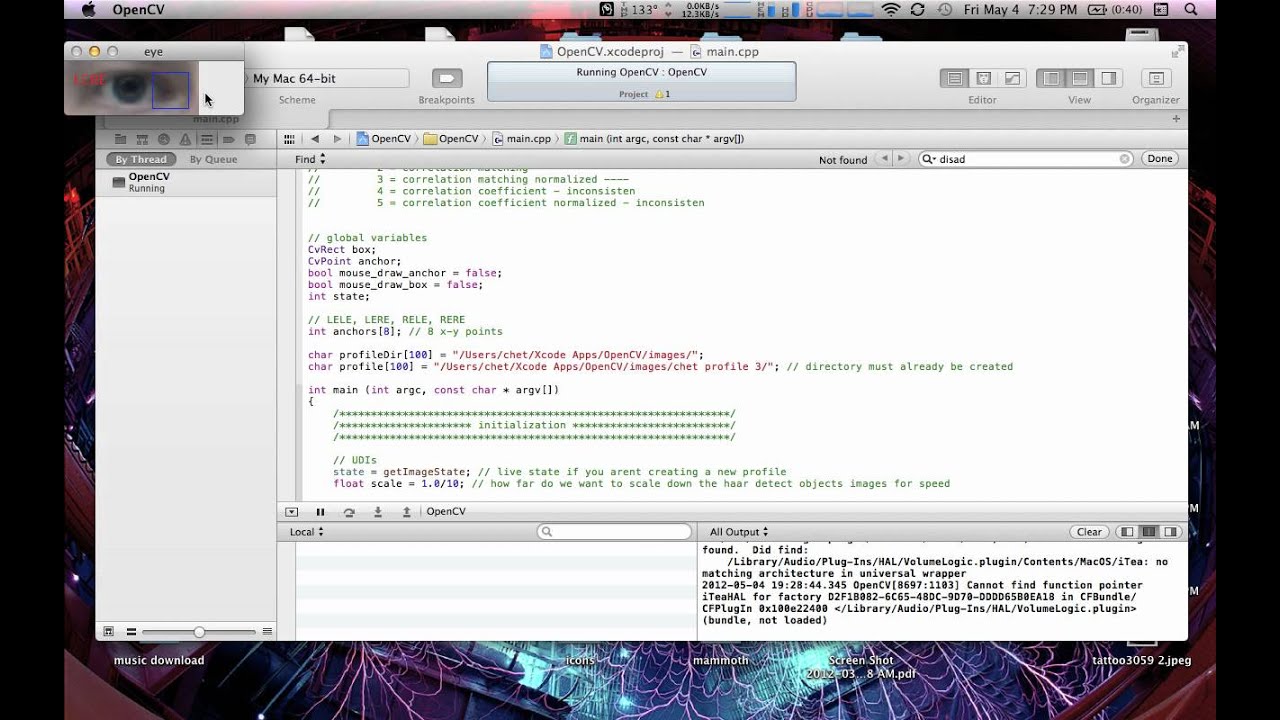
Task: Click the blurred main.cpp editor tab
Action: point(216,119)
